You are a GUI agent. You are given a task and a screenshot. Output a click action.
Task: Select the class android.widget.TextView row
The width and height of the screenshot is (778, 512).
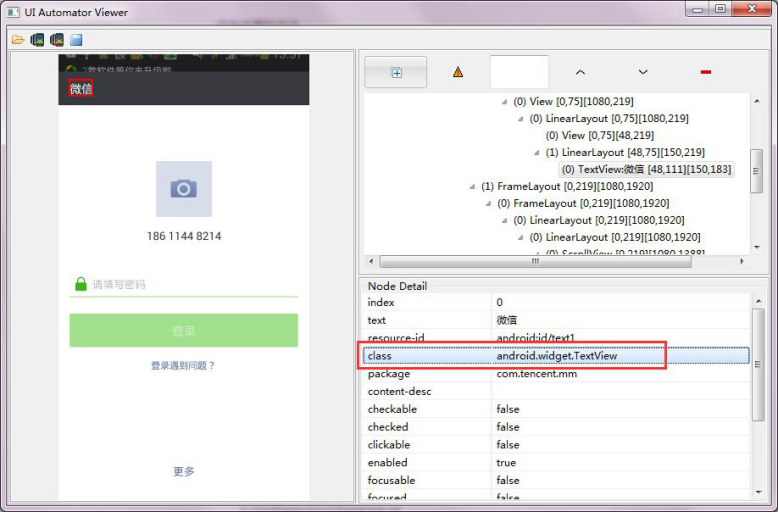pyautogui.click(x=556, y=356)
